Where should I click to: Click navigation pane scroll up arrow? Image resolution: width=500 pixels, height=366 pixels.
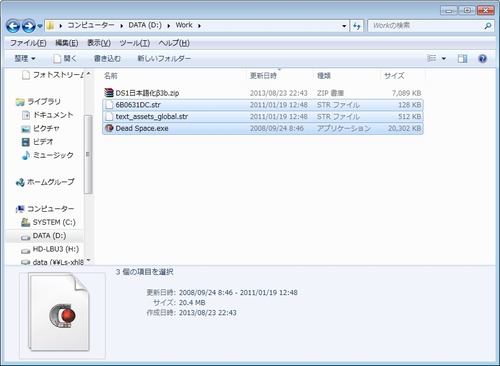coord(88,73)
